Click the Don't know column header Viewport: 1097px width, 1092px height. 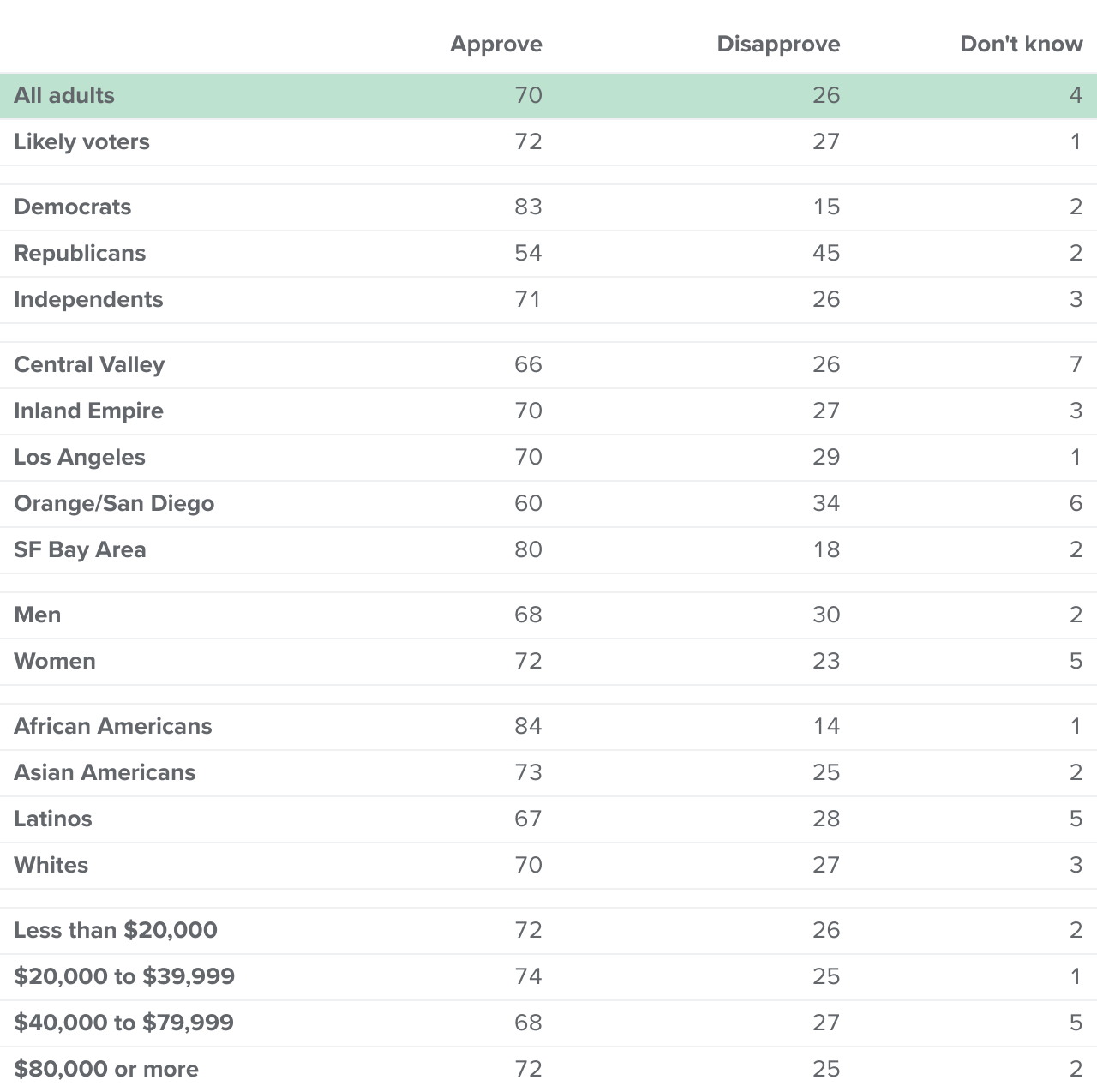[1022, 45]
